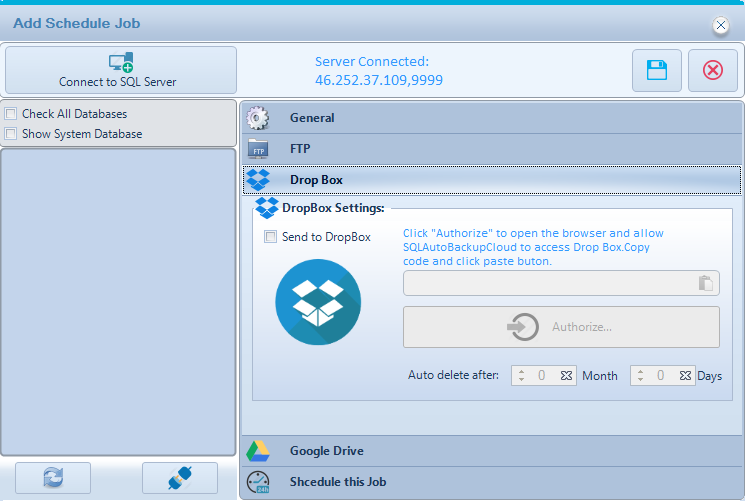The height and width of the screenshot is (501, 745).
Task: Click the plug disconnect icon button
Action: (180, 478)
